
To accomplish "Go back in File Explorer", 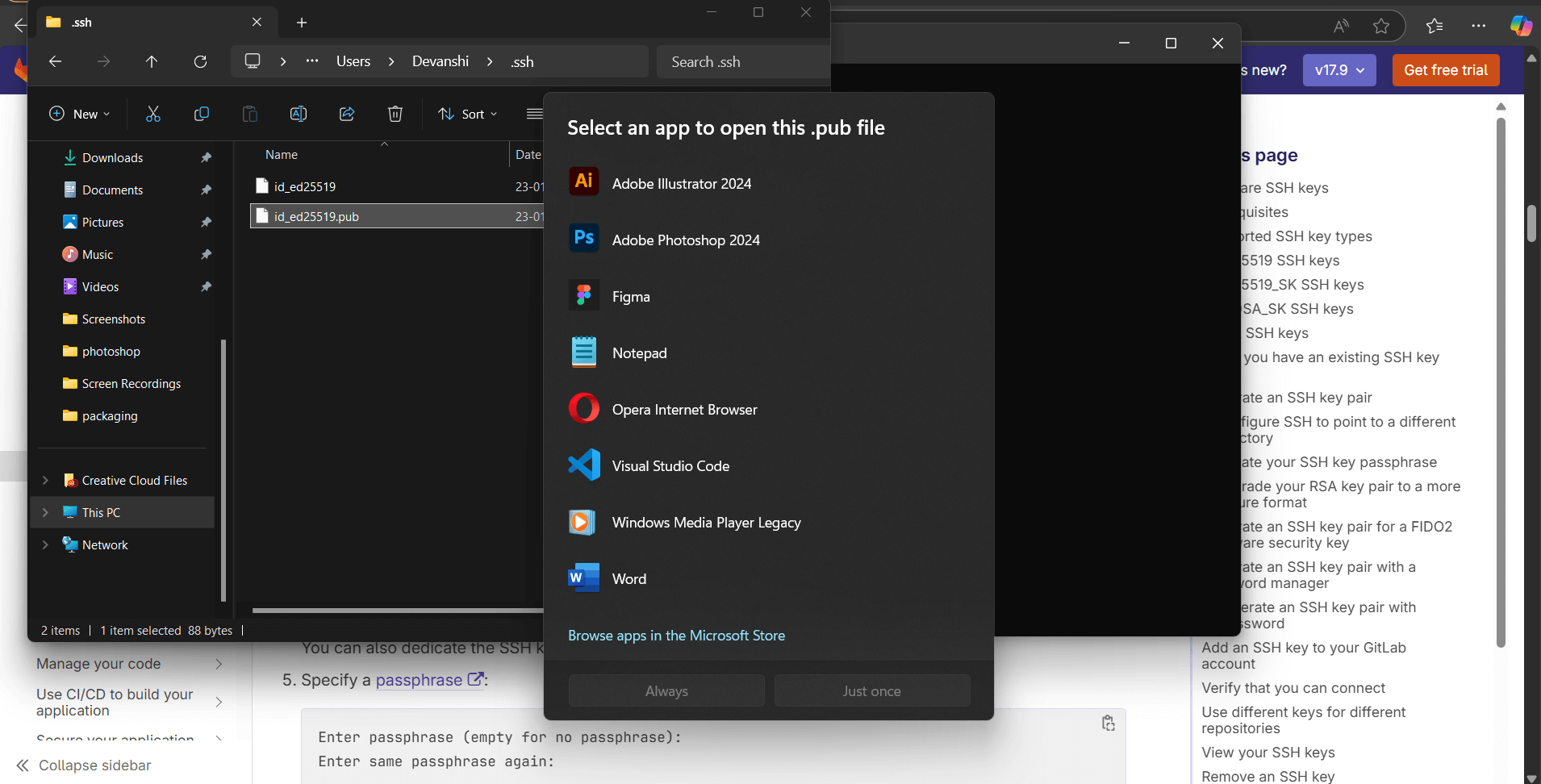I will point(55,61).
